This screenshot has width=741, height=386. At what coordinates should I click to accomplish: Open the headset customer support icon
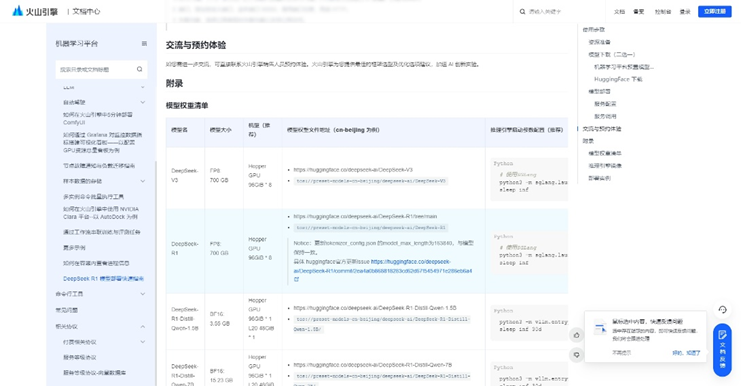coord(722,310)
